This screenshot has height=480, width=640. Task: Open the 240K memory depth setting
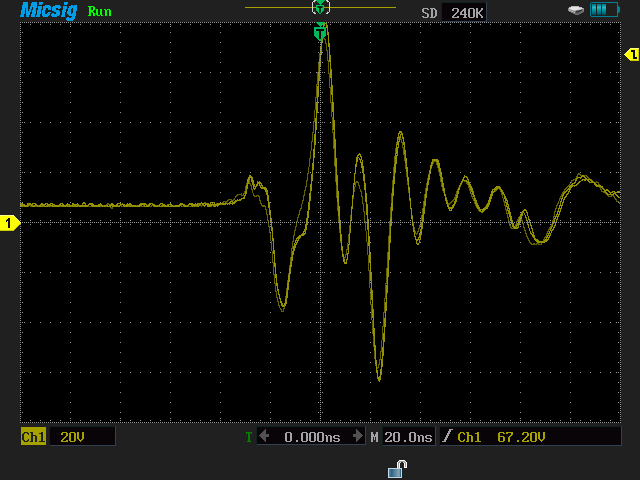click(467, 12)
